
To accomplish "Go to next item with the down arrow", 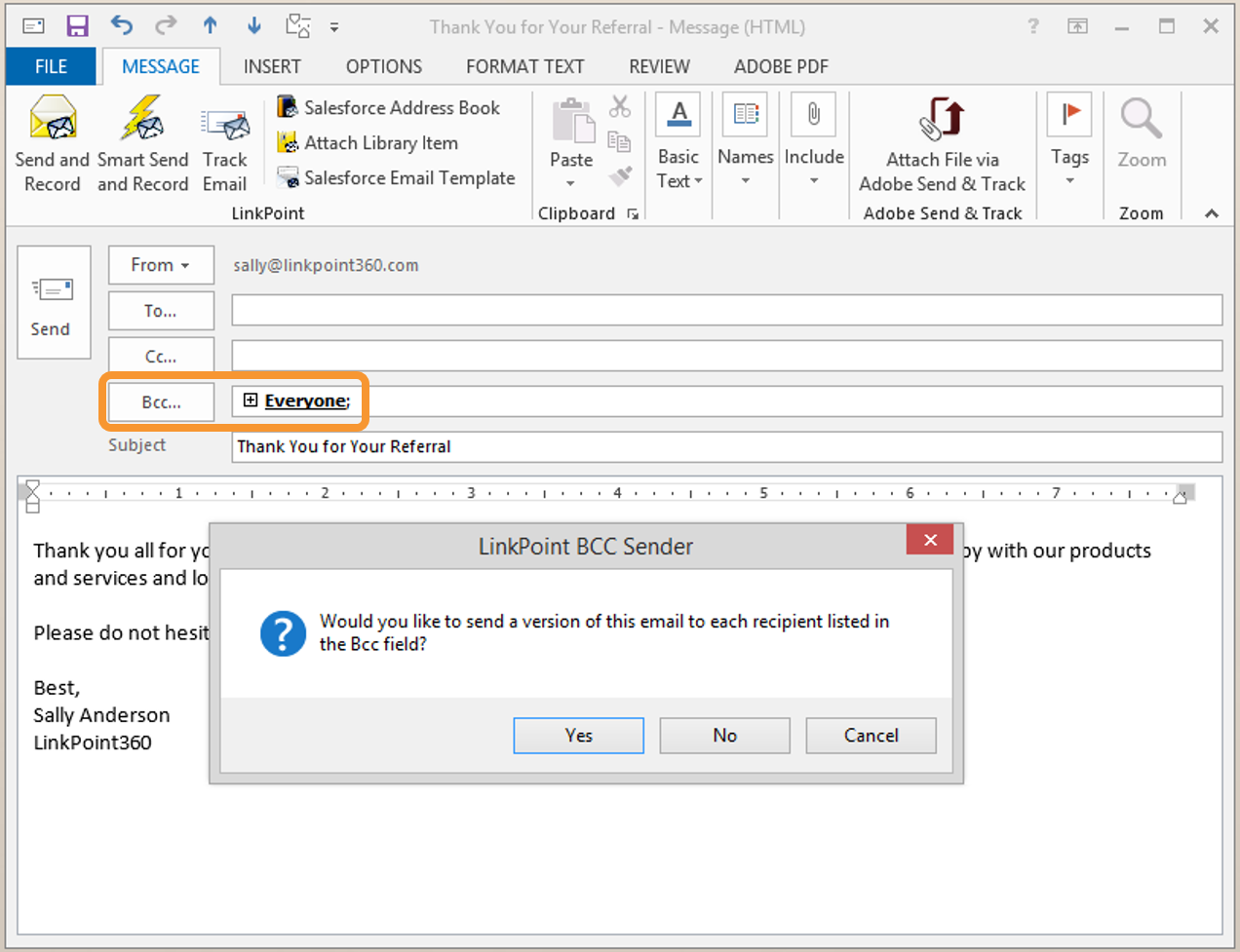I will point(254,25).
